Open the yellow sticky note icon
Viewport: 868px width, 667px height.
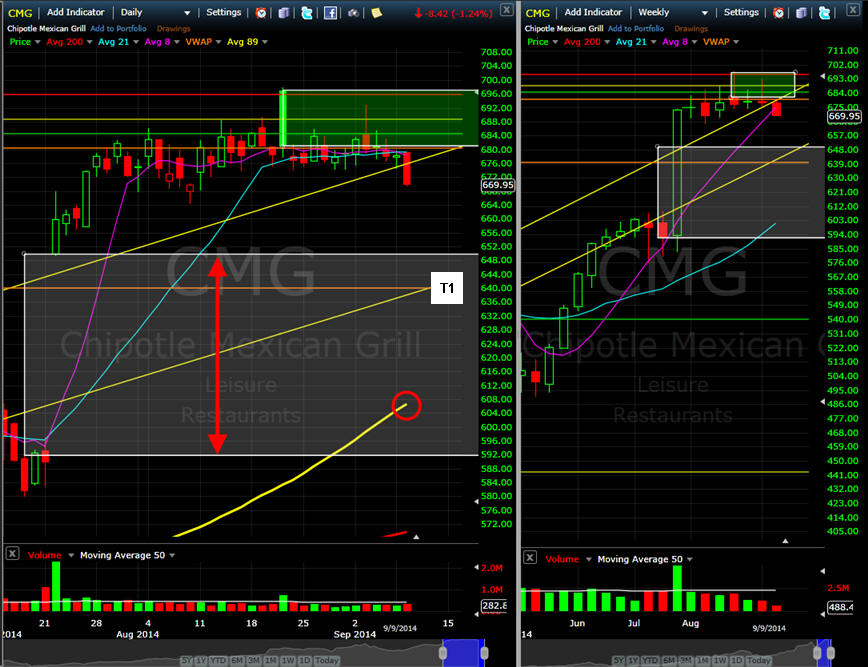[376, 13]
